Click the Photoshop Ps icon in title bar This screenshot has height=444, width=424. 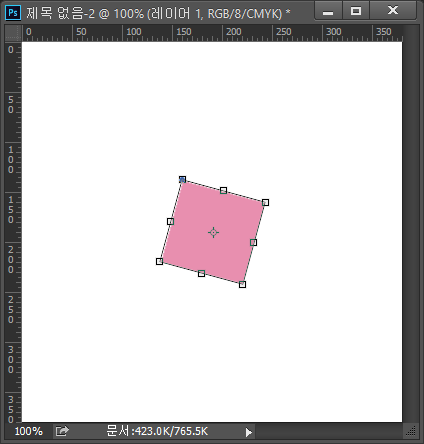click(x=13, y=13)
